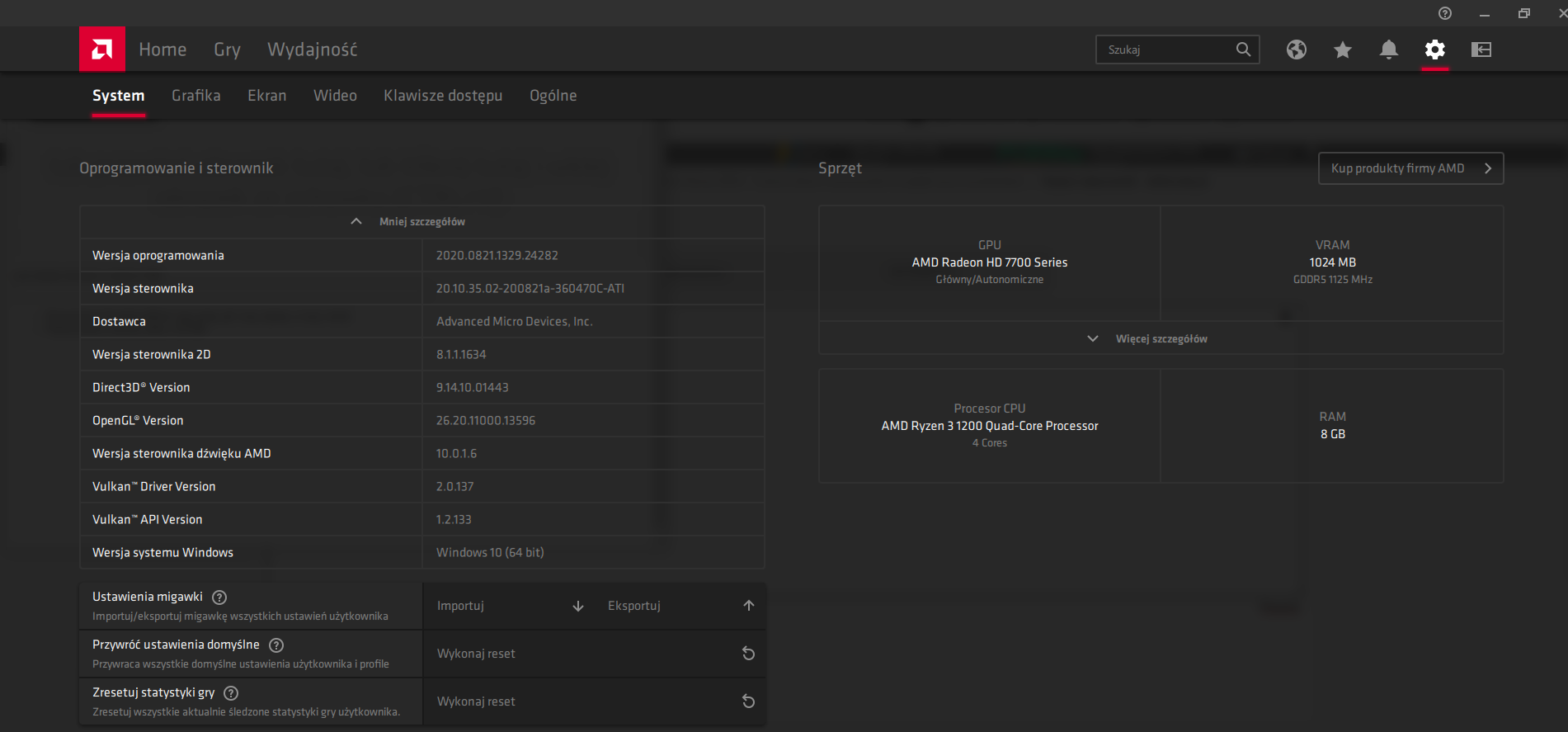
Task: Click the Sprzęt section heading
Action: pyautogui.click(x=840, y=168)
